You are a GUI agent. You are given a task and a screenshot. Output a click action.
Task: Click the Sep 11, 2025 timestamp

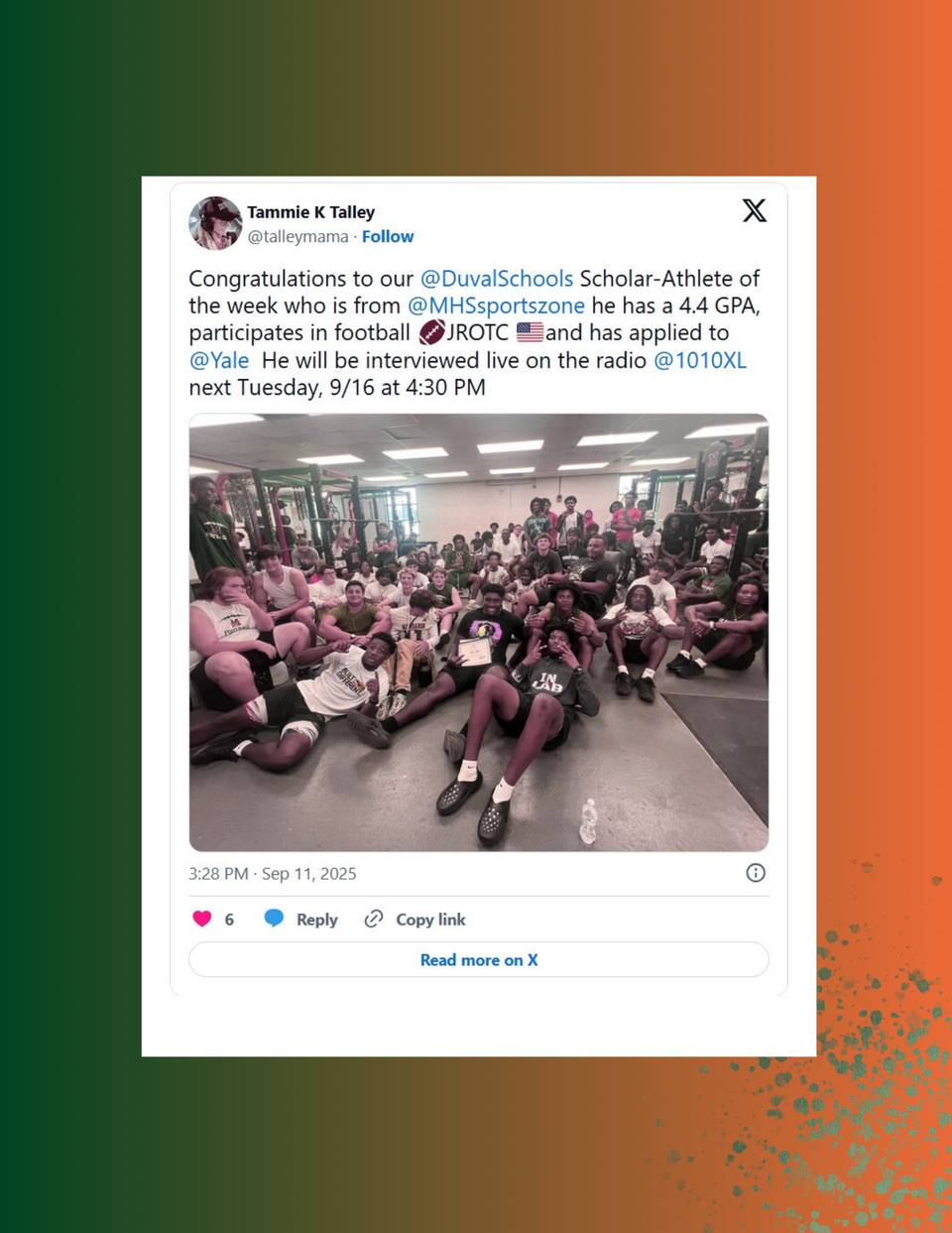(308, 874)
